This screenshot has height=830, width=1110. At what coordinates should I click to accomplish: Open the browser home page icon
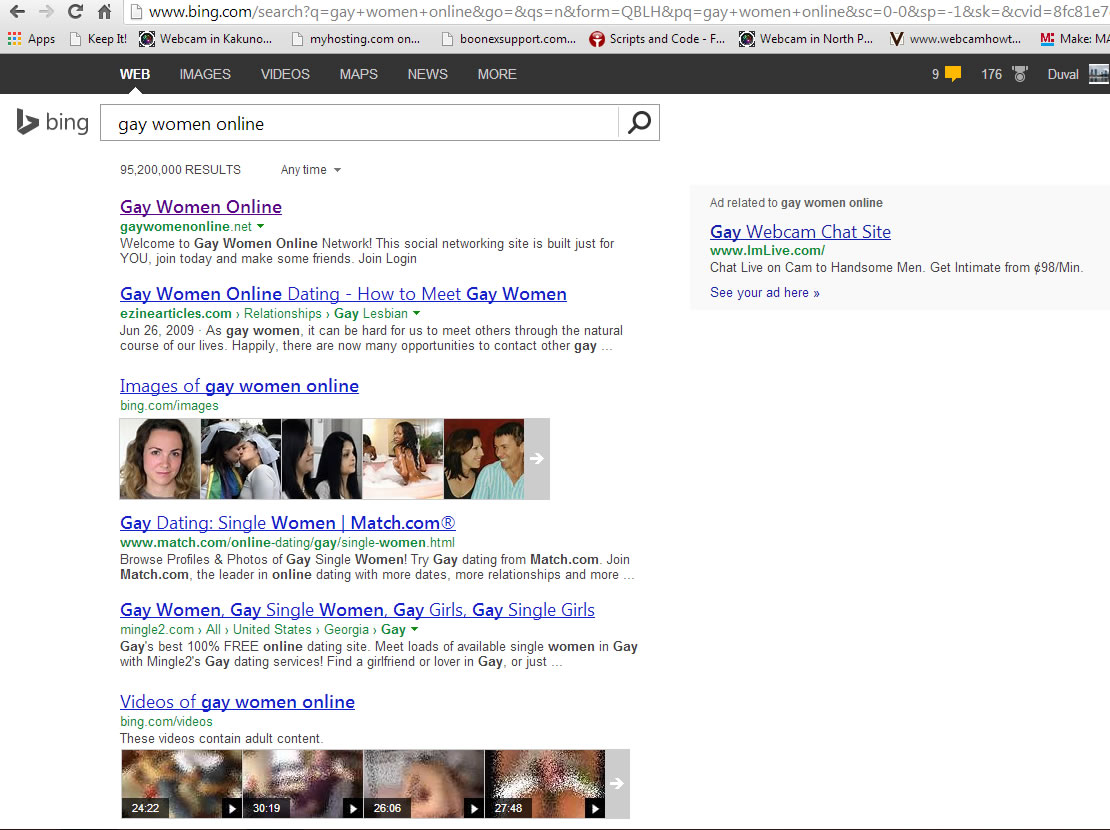coord(104,13)
